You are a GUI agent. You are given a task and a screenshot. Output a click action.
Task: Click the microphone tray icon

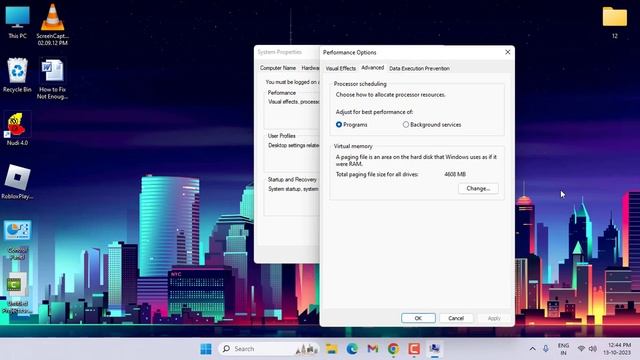[x=546, y=349]
